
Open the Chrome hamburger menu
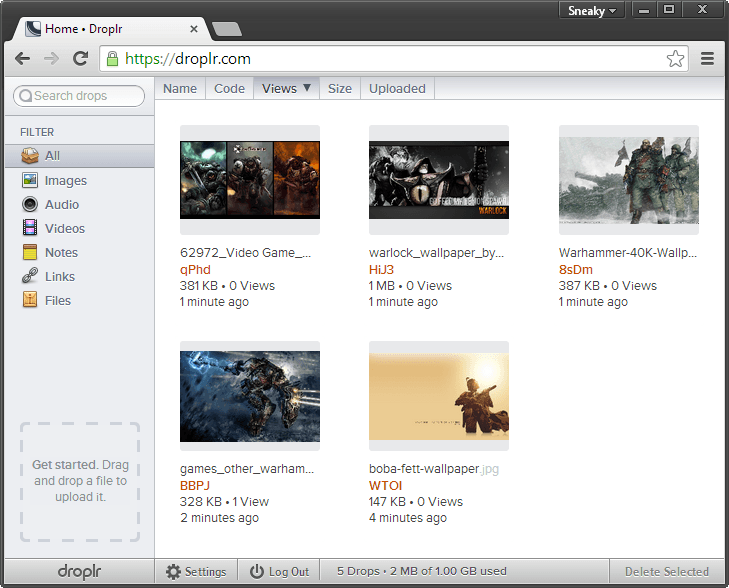707,59
